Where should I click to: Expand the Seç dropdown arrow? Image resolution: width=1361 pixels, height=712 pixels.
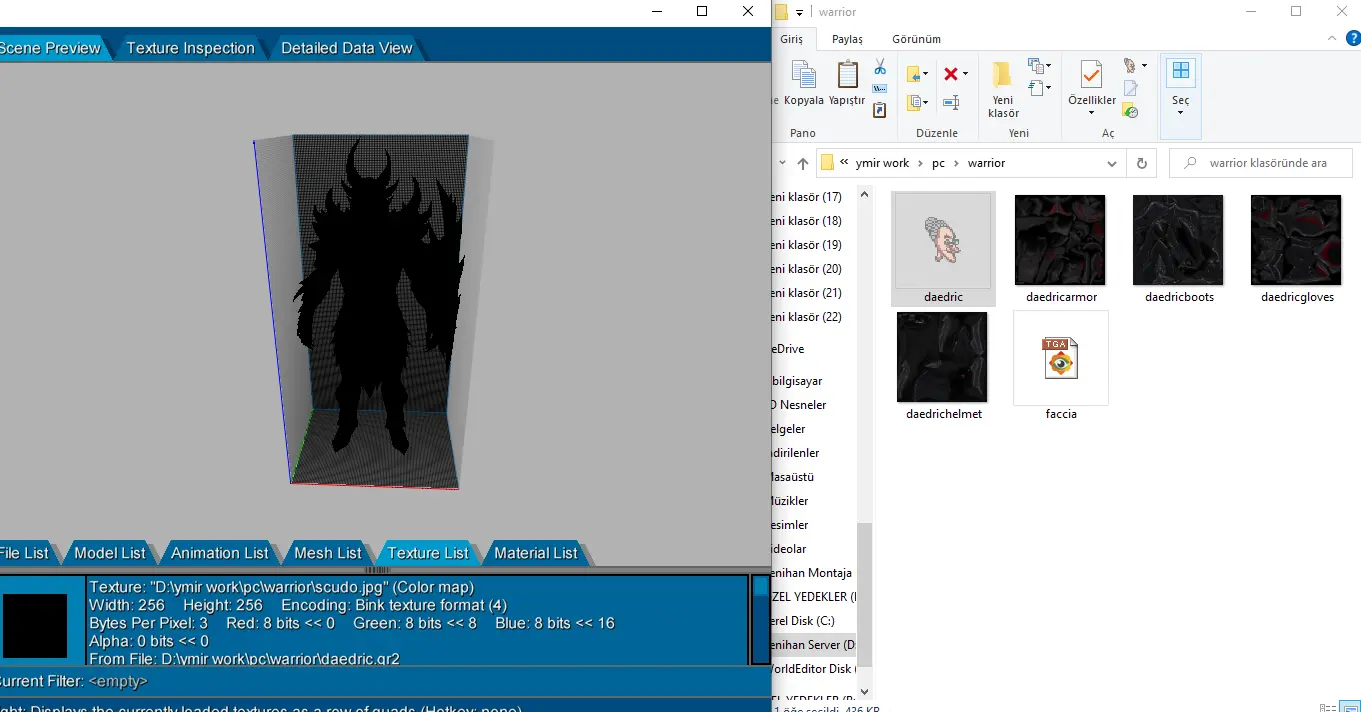point(1181,113)
